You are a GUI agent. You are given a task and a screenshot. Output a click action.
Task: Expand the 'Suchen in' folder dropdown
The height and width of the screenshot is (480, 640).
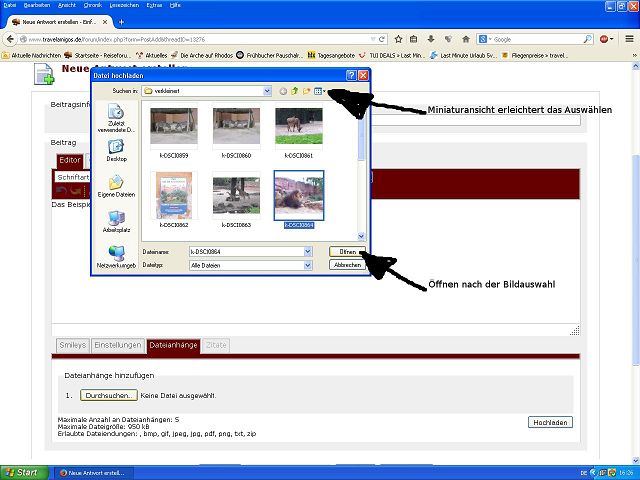pyautogui.click(x=266, y=91)
